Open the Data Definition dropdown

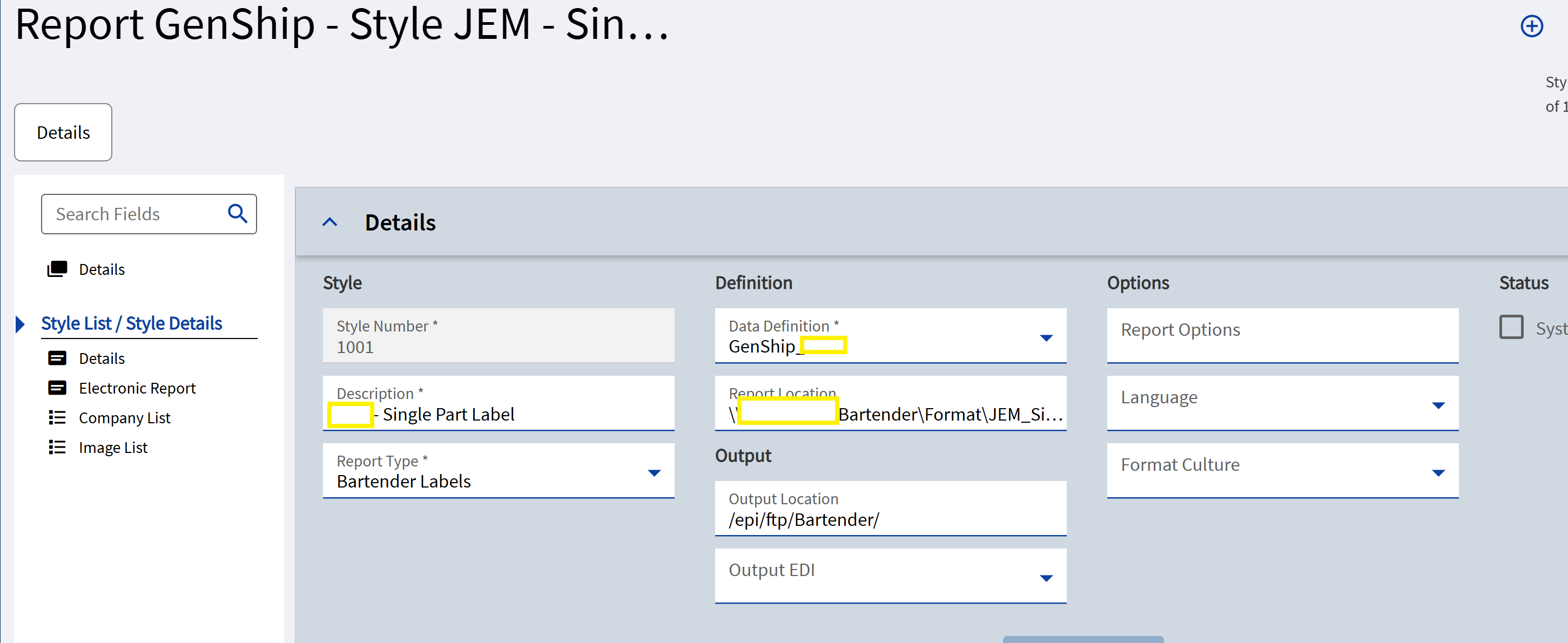pos(1046,337)
